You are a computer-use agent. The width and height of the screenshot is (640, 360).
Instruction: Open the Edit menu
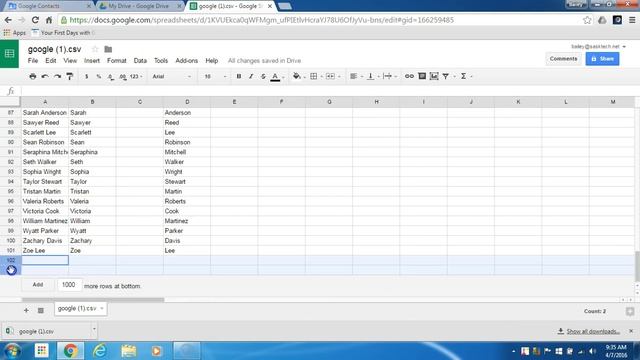click(x=51, y=60)
